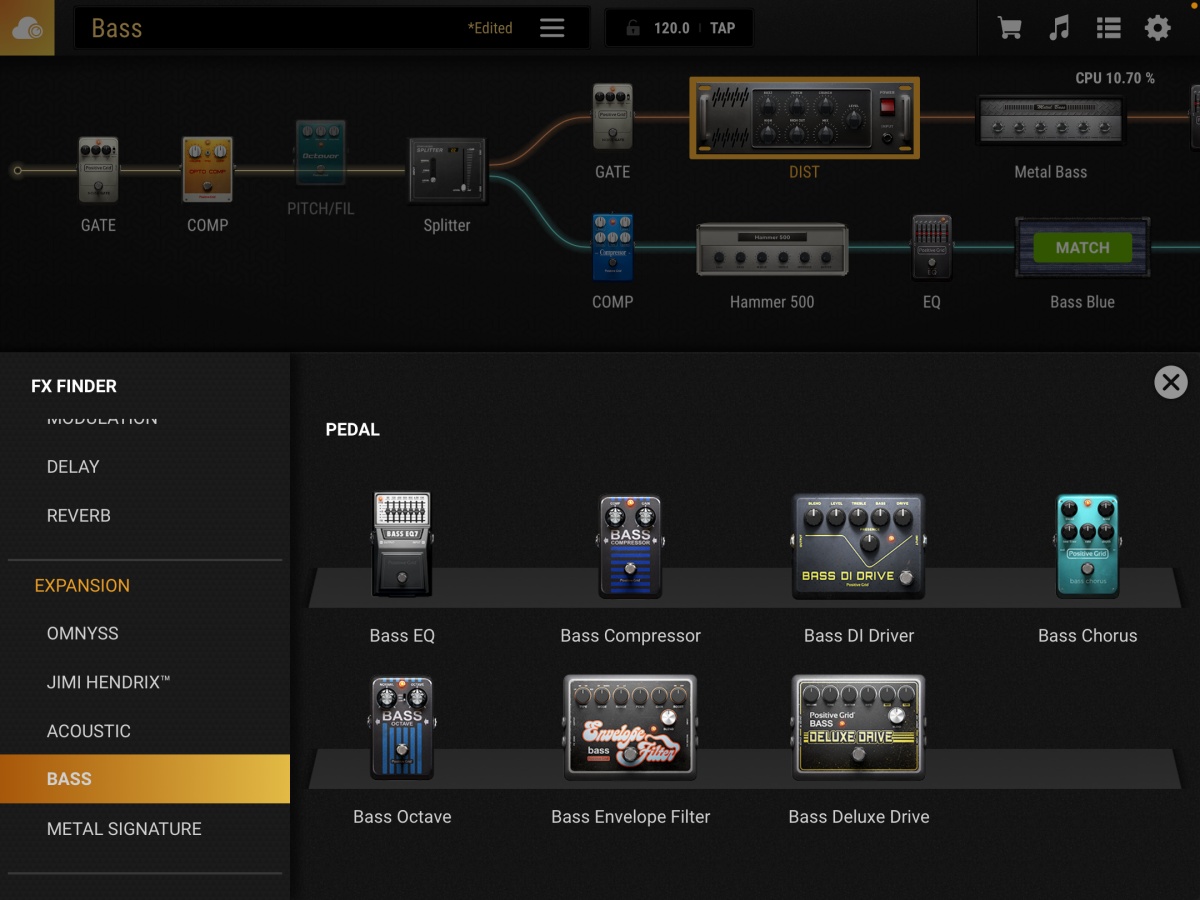Pick the Bass Envelope Filter pedal
Viewport: 1200px width, 900px height.
click(x=631, y=727)
